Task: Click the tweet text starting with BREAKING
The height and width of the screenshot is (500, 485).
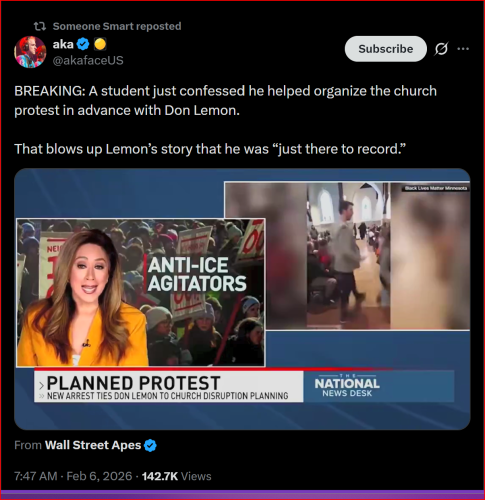Action: (225, 120)
